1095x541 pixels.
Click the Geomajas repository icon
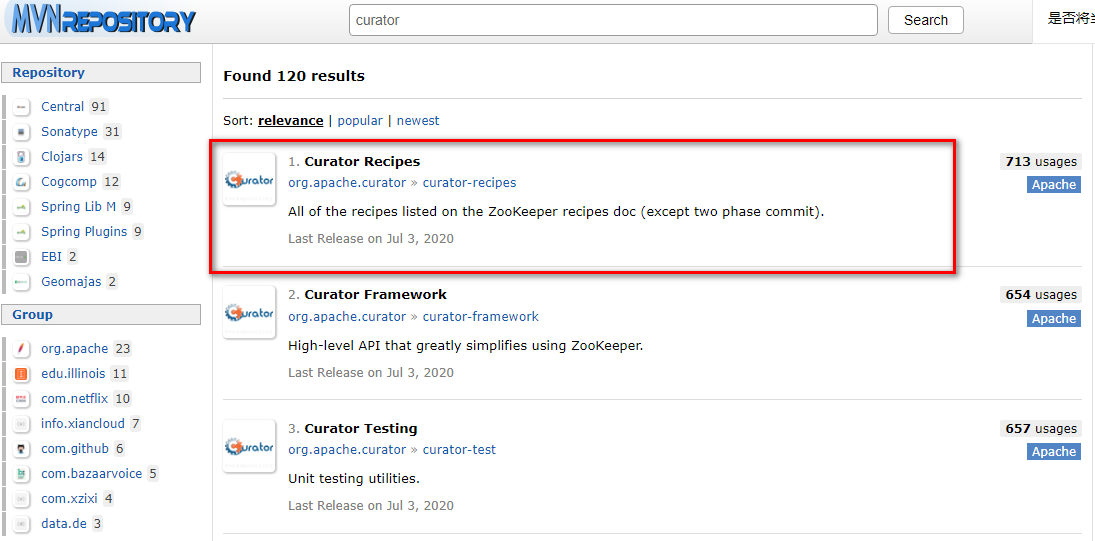point(22,282)
